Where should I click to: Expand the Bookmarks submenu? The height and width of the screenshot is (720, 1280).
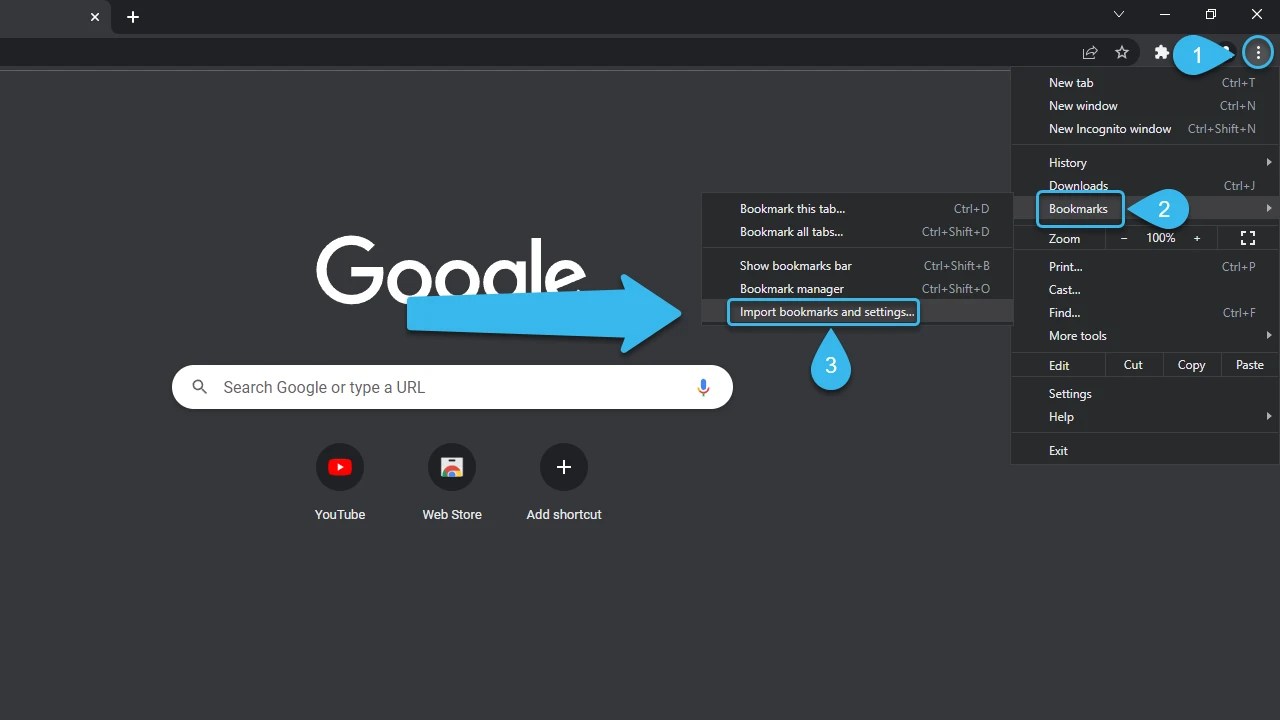pyautogui.click(x=1079, y=209)
